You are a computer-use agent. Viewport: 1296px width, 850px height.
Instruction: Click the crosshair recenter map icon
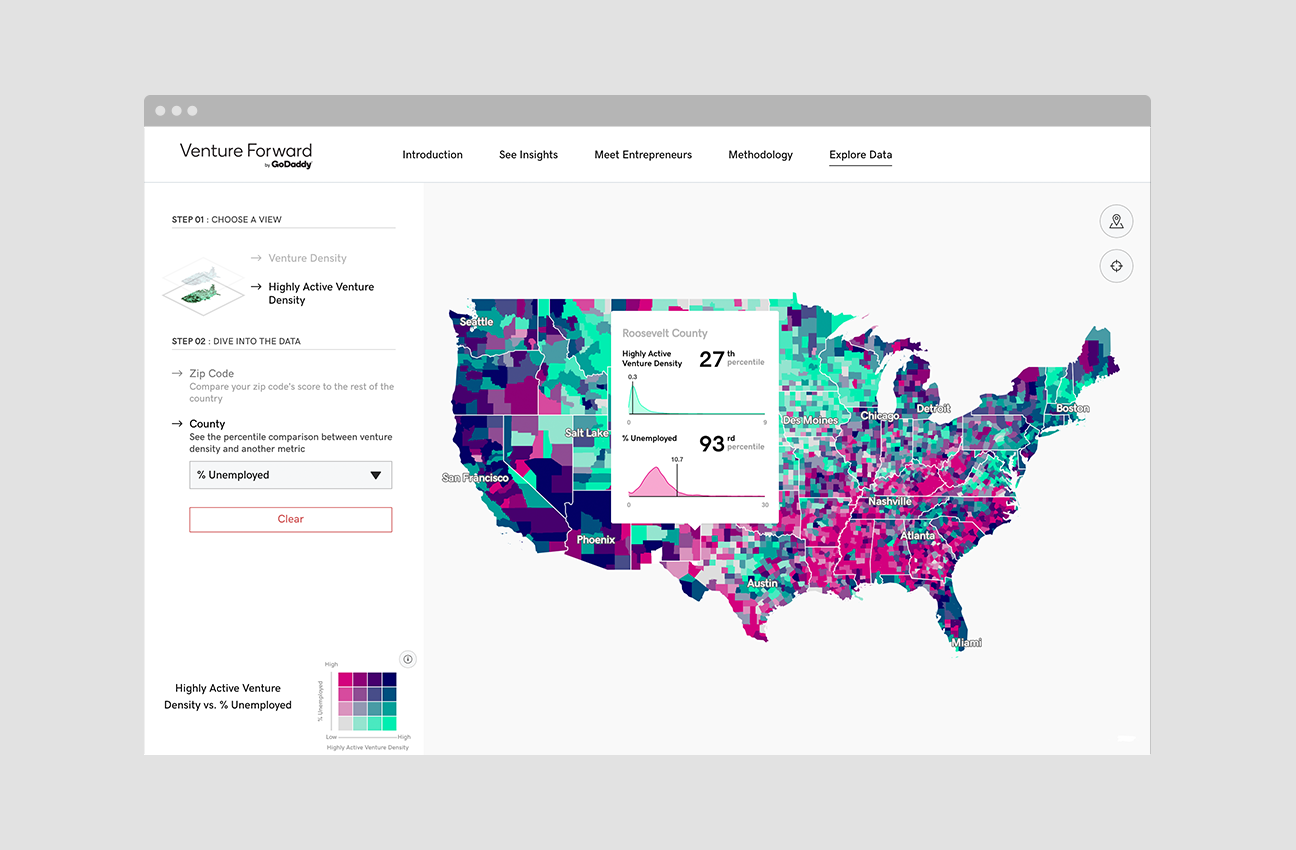[x=1116, y=266]
